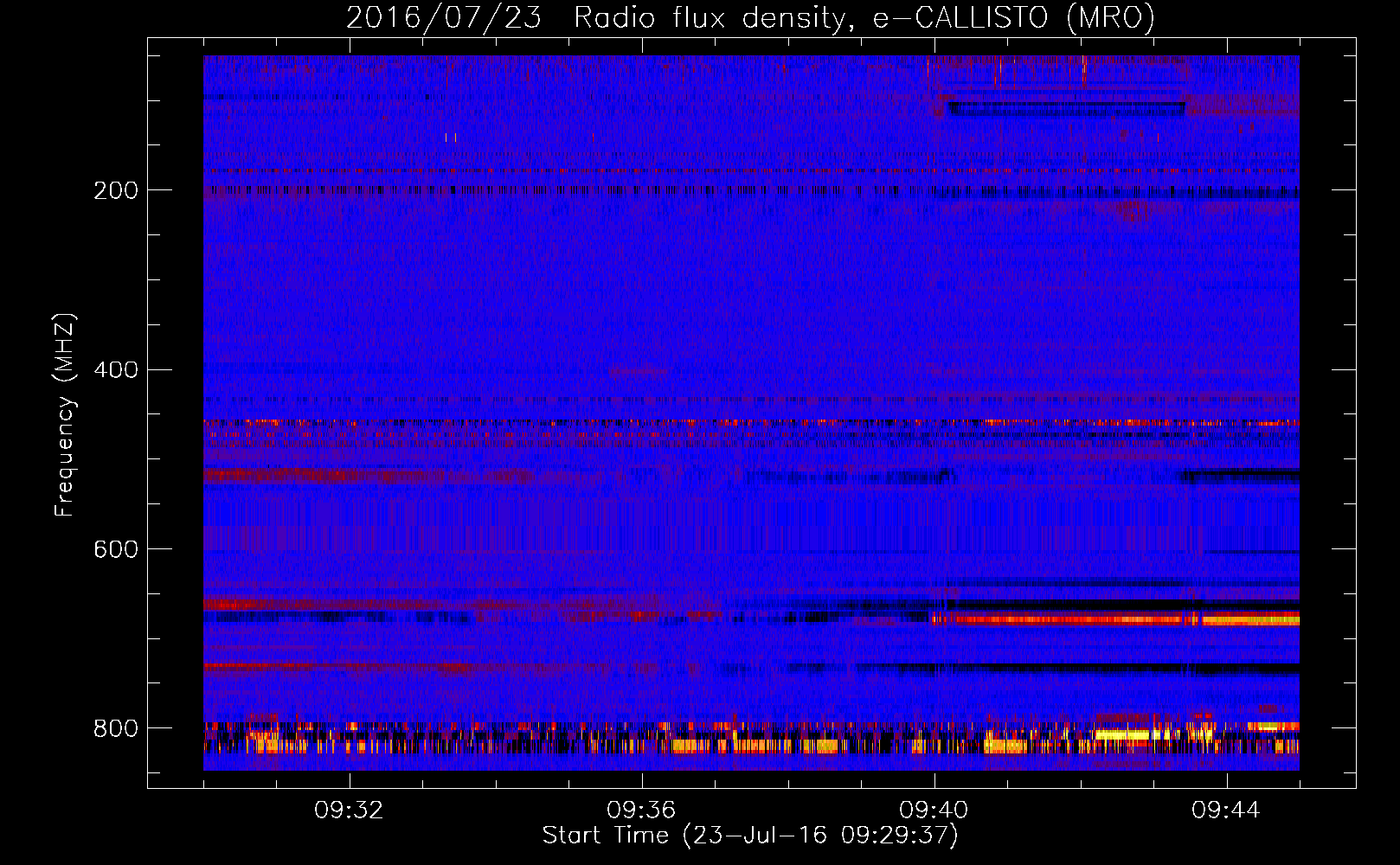Viewport: 1400px width, 865px height.
Task: Click the 09:32 time tick label
Action: click(x=350, y=811)
